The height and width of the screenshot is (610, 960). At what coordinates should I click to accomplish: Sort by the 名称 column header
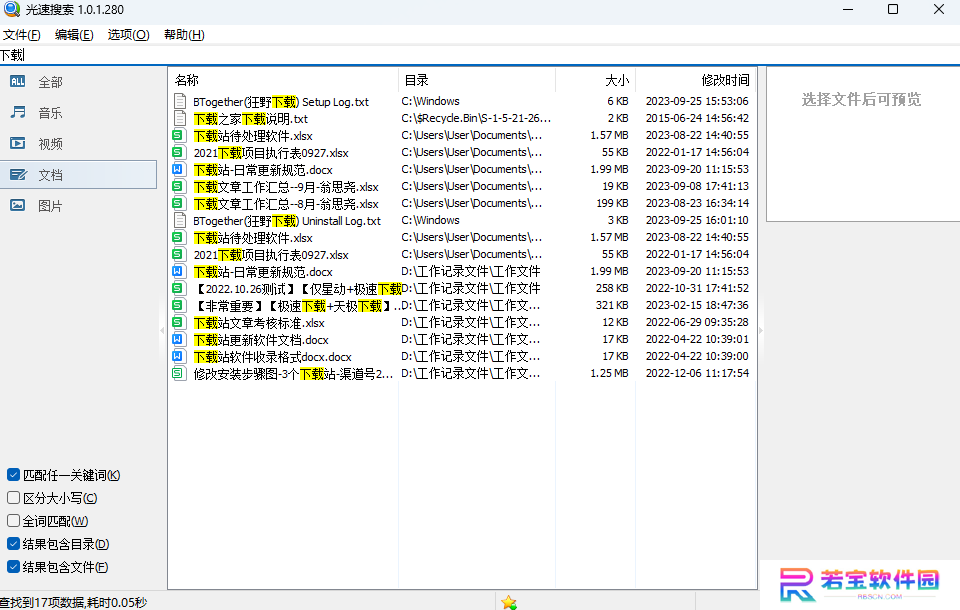pos(283,80)
